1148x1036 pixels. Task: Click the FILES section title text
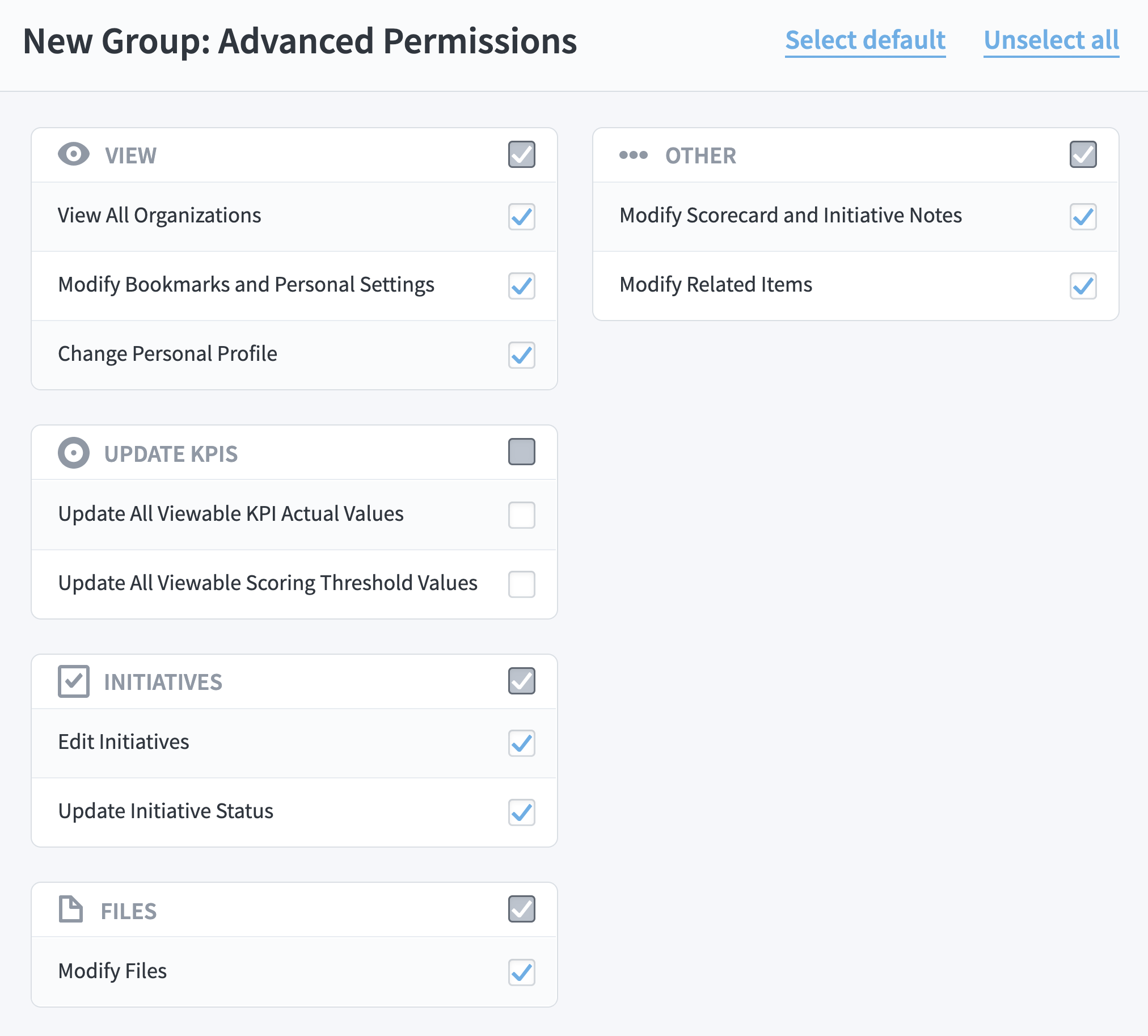(x=129, y=911)
